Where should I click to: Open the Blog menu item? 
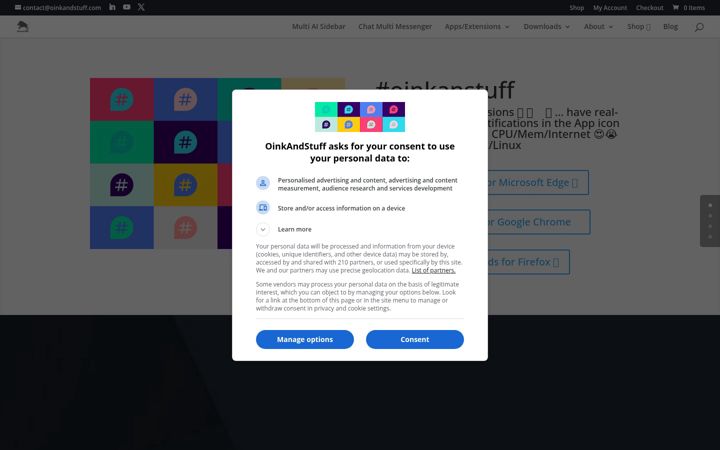[x=670, y=27]
